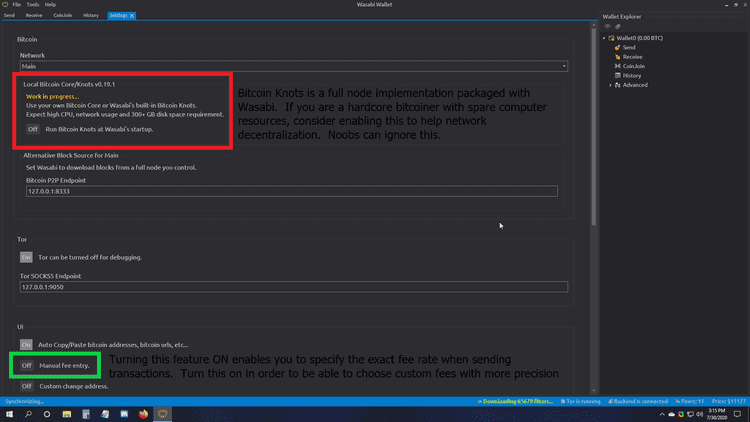Click the Peers icon in the status bar

tap(677, 401)
